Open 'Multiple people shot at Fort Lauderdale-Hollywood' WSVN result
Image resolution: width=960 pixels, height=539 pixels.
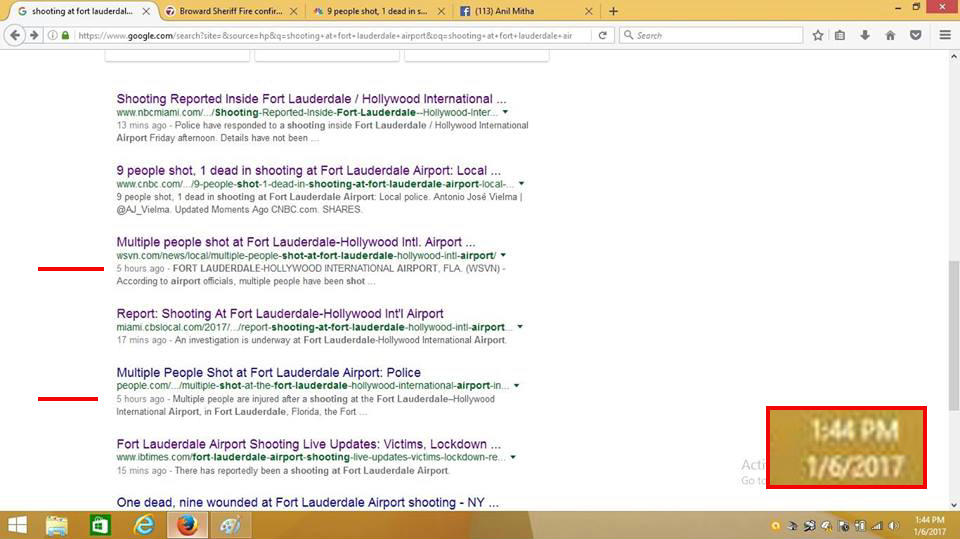click(x=296, y=242)
